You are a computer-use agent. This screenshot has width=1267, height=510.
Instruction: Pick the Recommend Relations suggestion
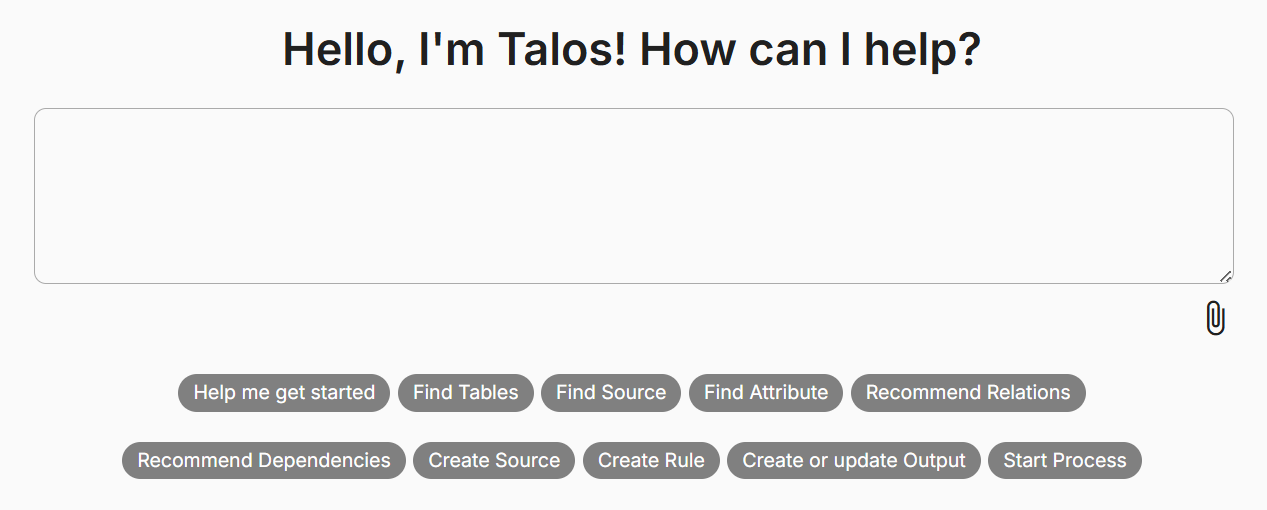pyautogui.click(x=968, y=393)
